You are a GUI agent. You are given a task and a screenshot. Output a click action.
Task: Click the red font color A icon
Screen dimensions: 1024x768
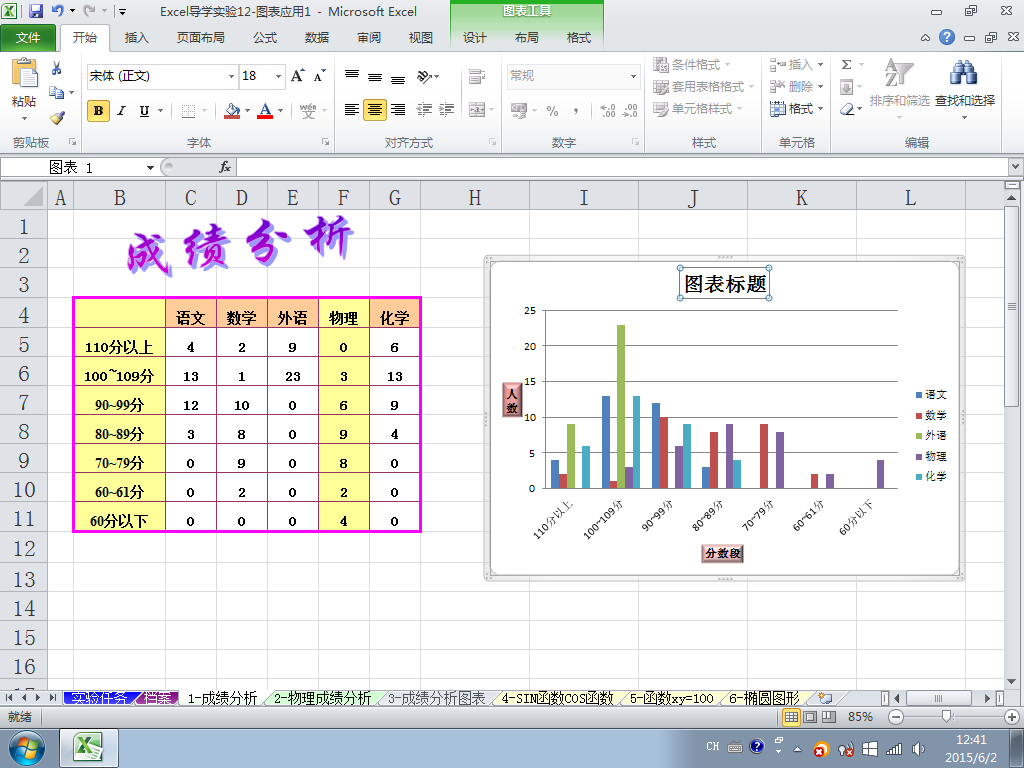[265, 111]
